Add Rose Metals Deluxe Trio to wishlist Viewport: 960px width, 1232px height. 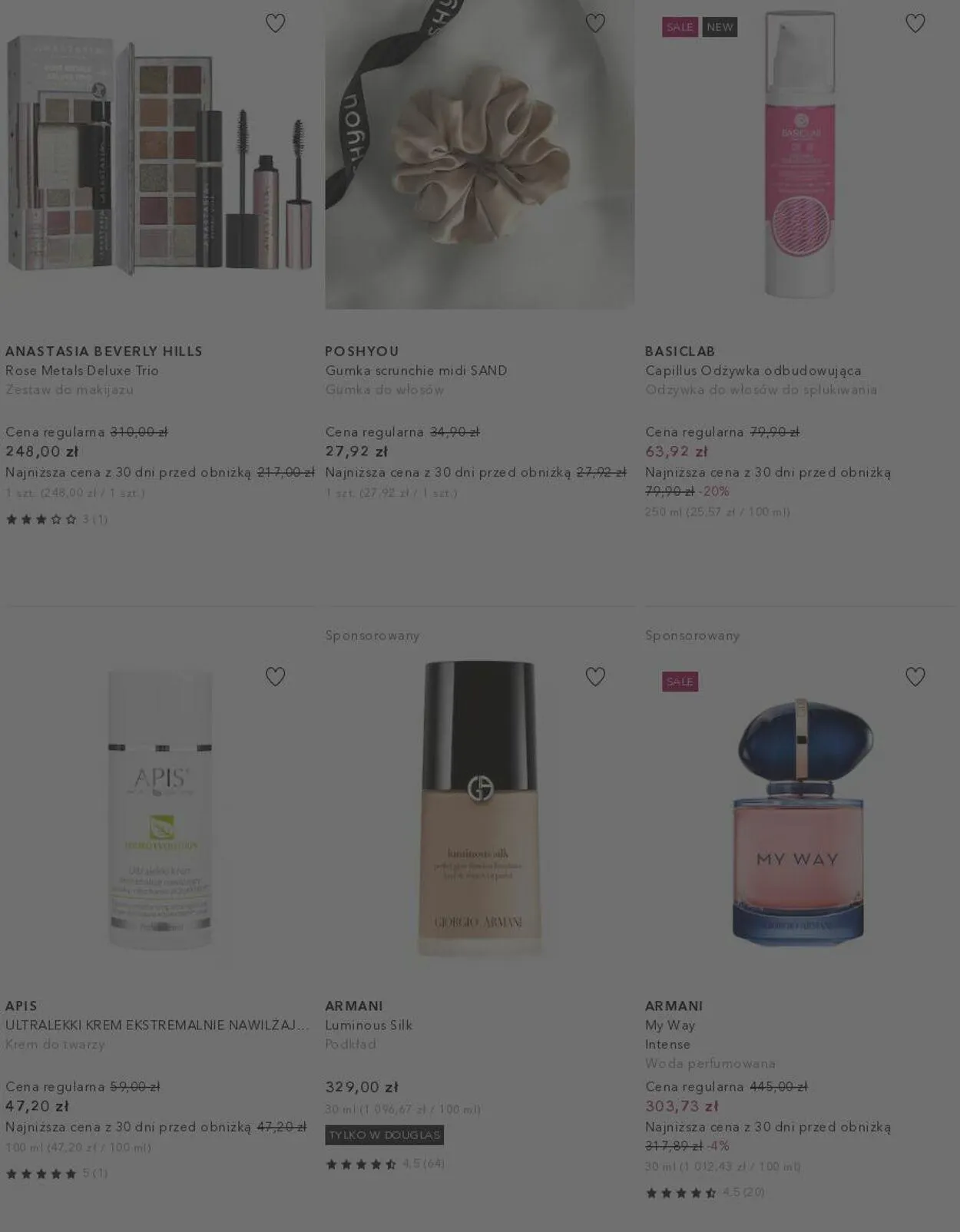pos(275,23)
